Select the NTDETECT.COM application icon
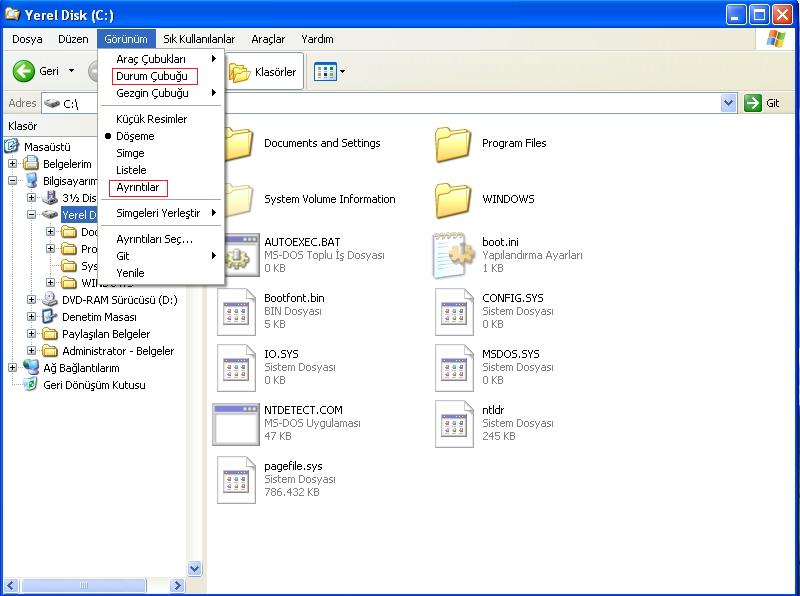800x596 pixels. click(x=236, y=425)
